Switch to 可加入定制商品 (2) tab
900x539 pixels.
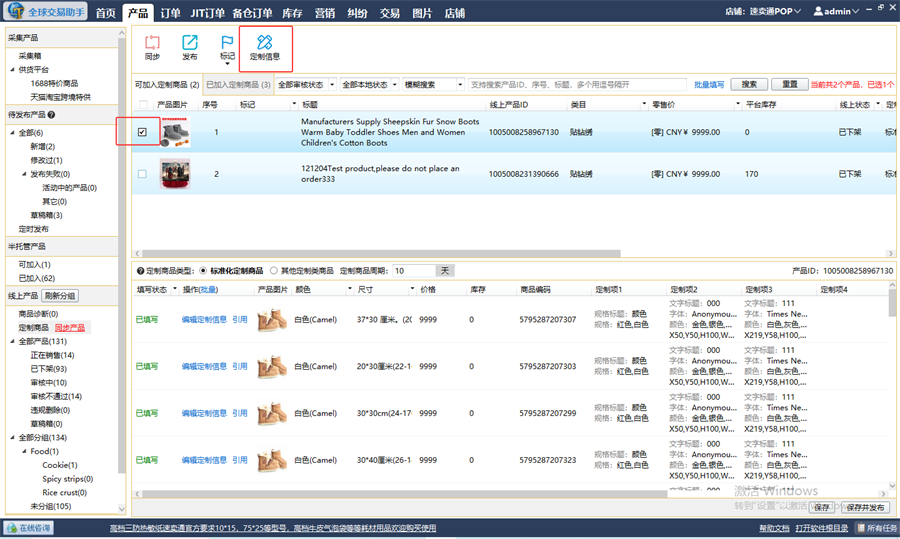pyautogui.click(x=167, y=85)
